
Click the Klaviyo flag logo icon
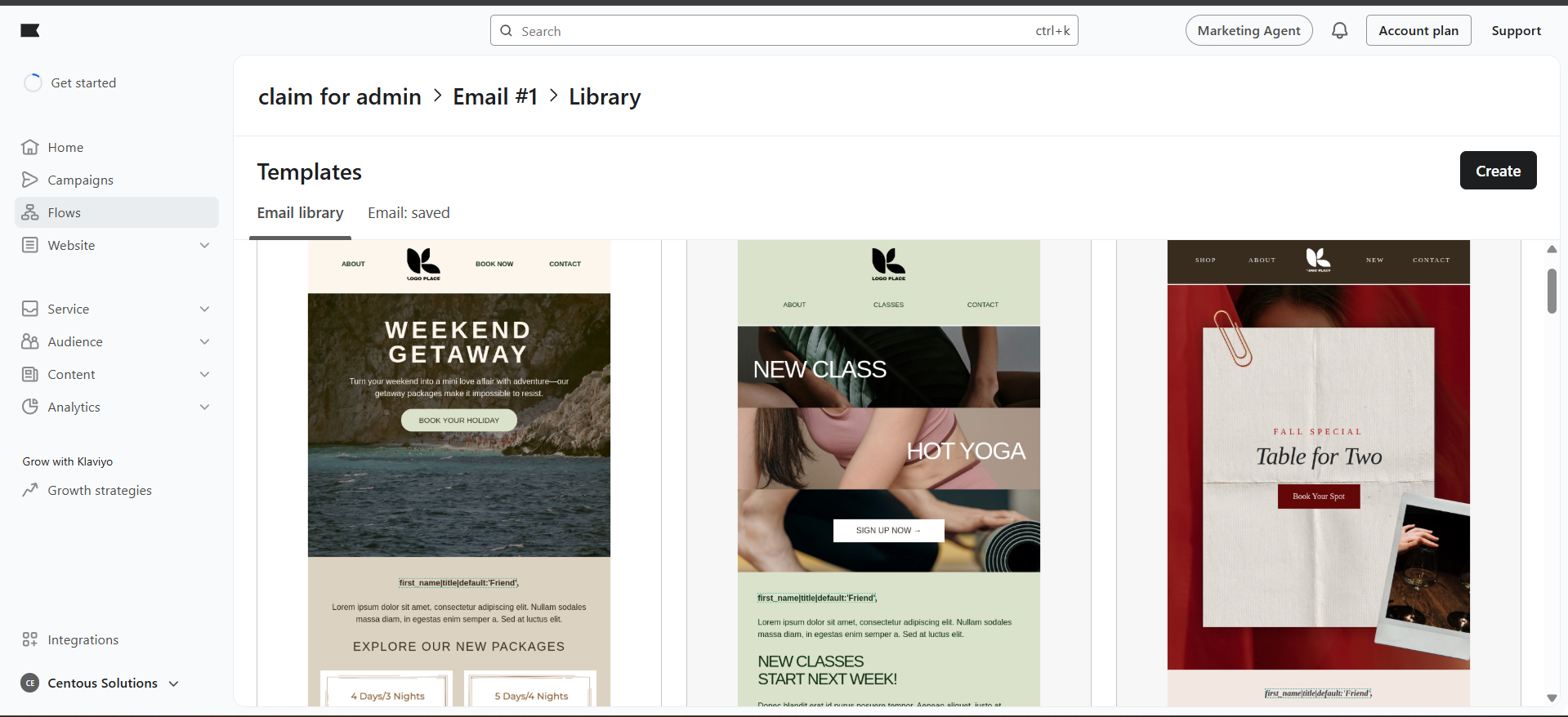[30, 31]
